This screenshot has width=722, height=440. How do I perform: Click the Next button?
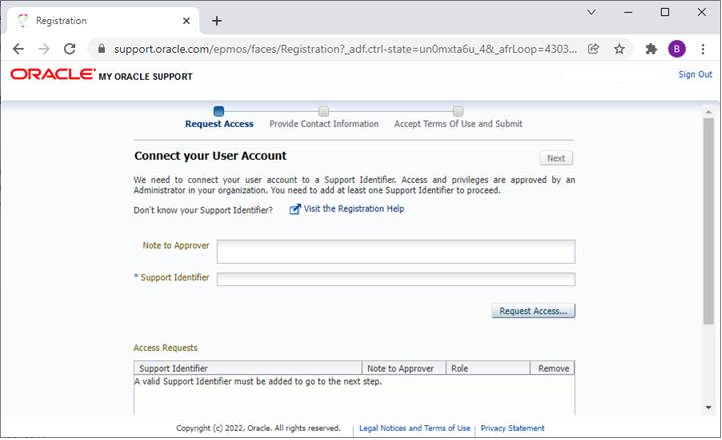click(556, 158)
